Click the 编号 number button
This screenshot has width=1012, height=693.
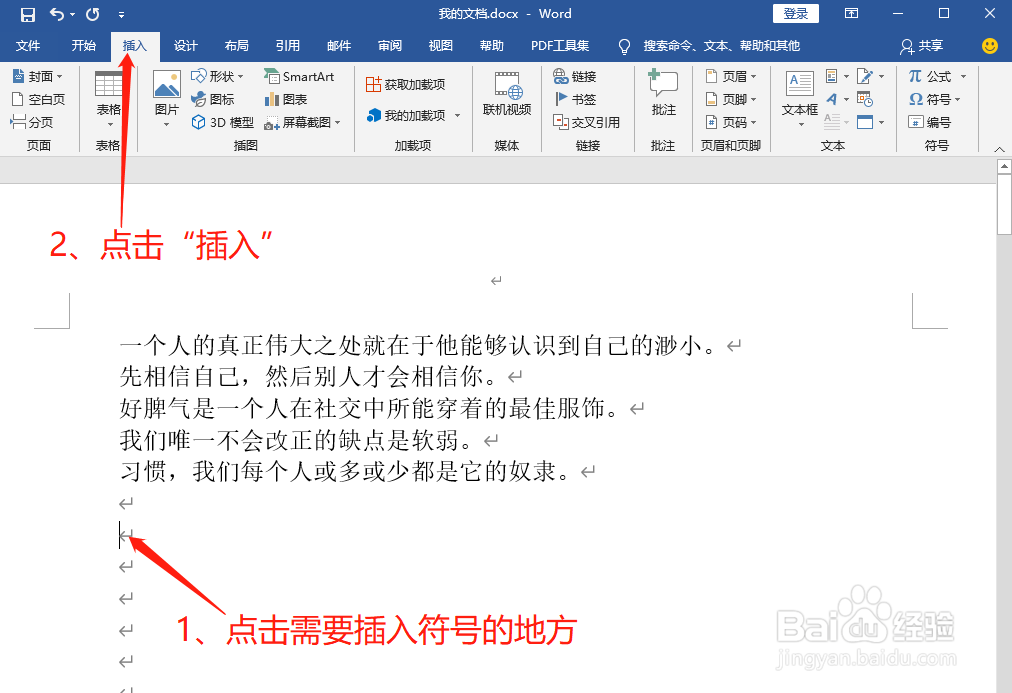929,122
